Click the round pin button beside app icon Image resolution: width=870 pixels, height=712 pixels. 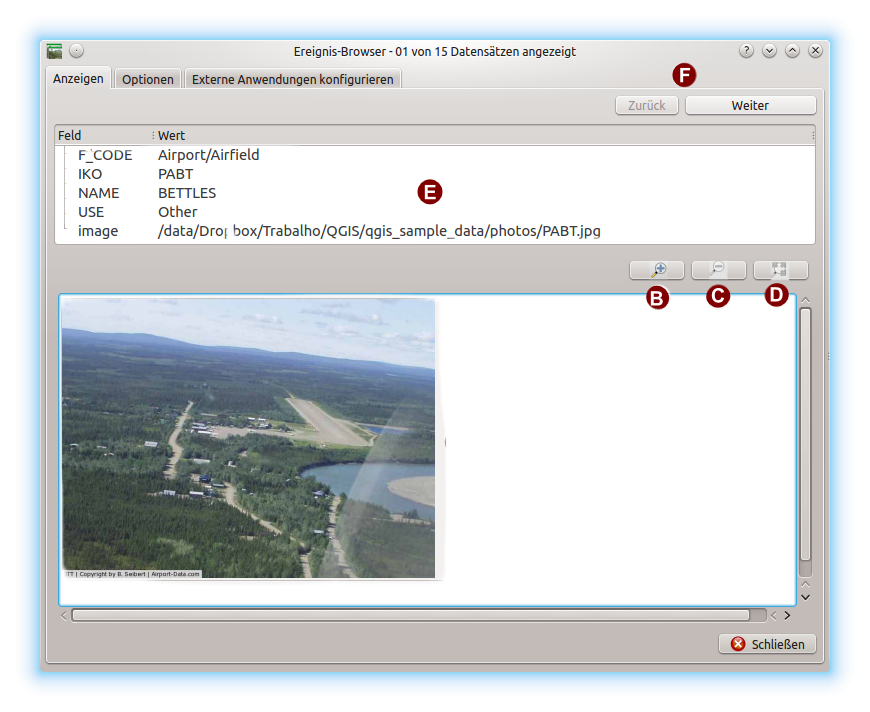pyautogui.click(x=77, y=51)
